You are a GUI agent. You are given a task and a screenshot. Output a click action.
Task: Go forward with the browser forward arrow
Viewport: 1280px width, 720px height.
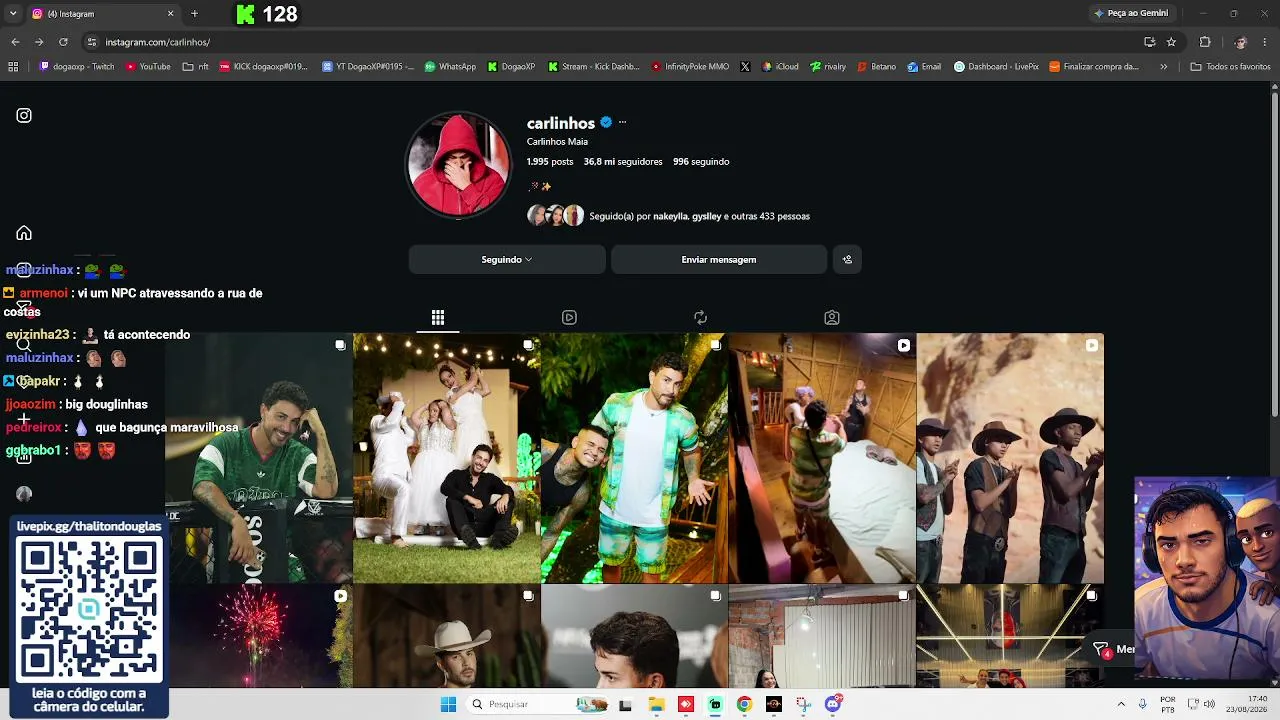pyautogui.click(x=39, y=42)
